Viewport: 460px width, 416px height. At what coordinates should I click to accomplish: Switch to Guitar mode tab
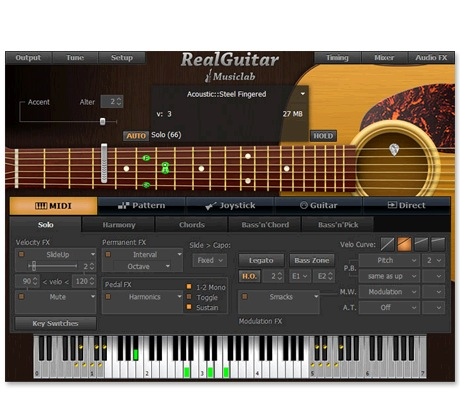(x=318, y=205)
